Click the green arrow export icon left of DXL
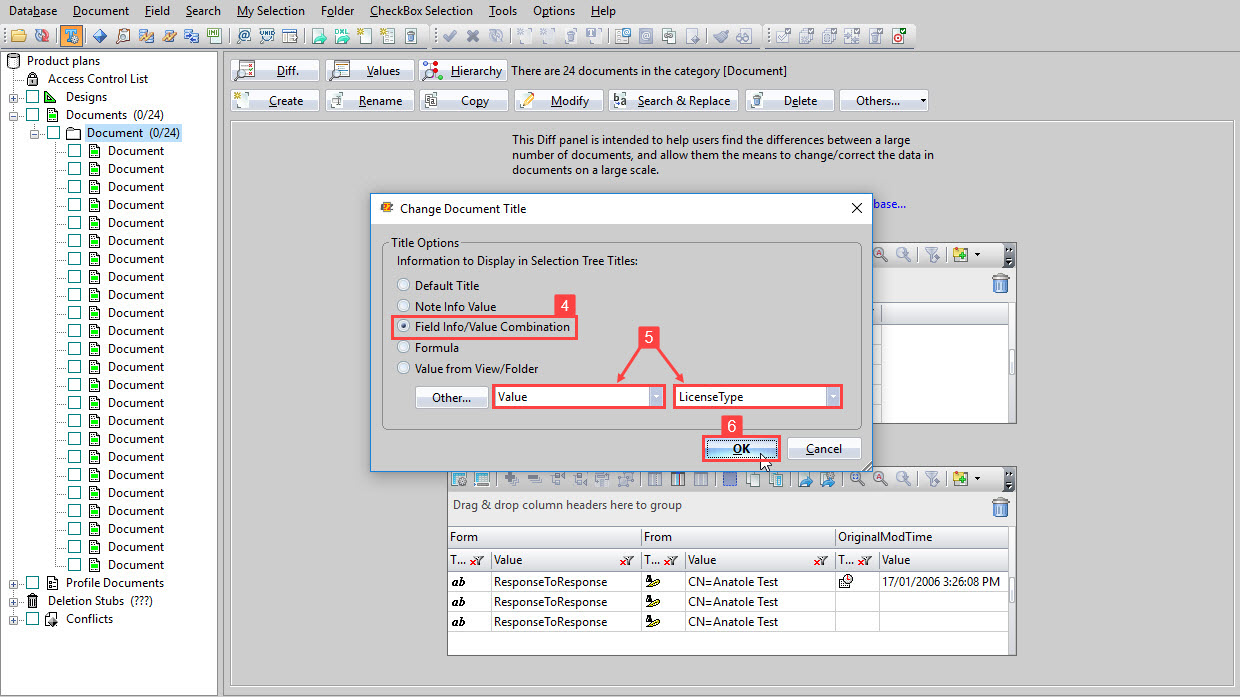This screenshot has height=697, width=1240. pyautogui.click(x=319, y=36)
